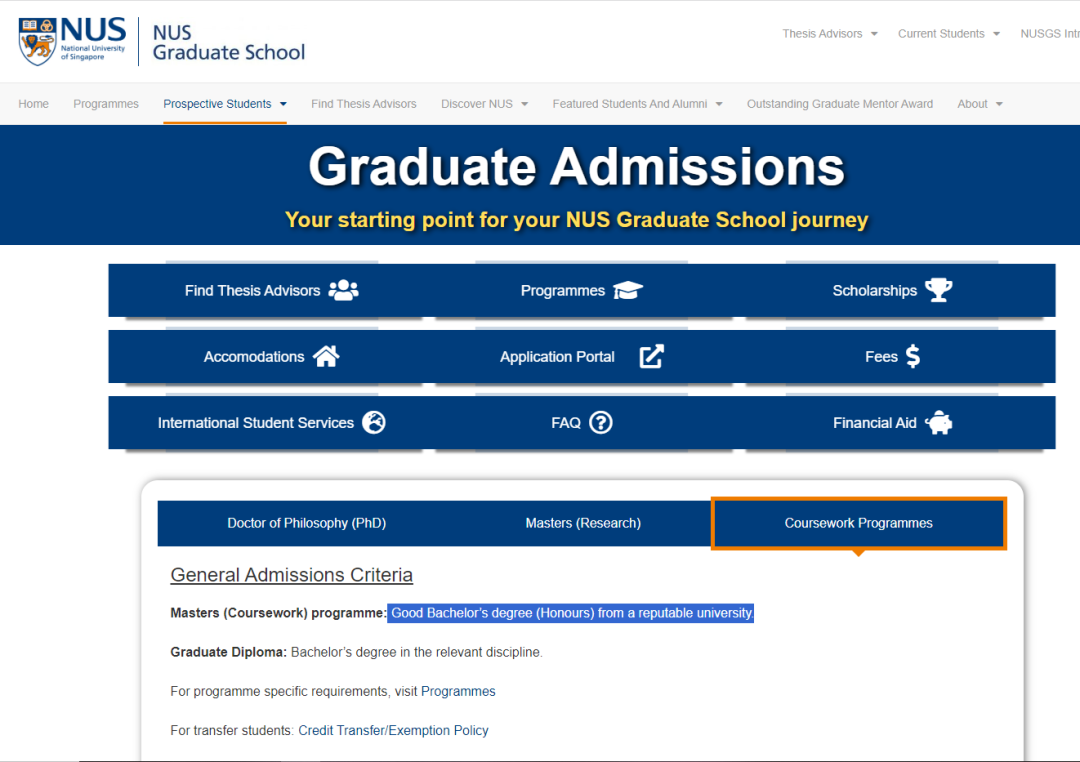The image size is (1080, 762).
Task: Expand the Discover NUS menu arrow
Action: pos(524,104)
